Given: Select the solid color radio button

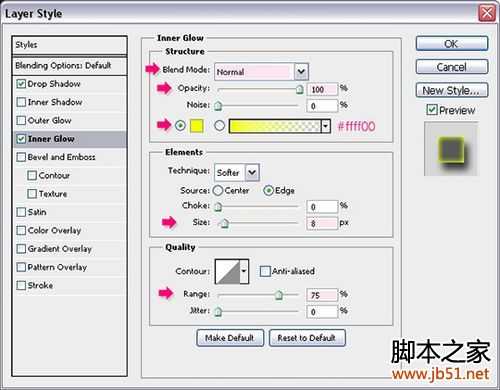Looking at the screenshot, I should point(180,126).
